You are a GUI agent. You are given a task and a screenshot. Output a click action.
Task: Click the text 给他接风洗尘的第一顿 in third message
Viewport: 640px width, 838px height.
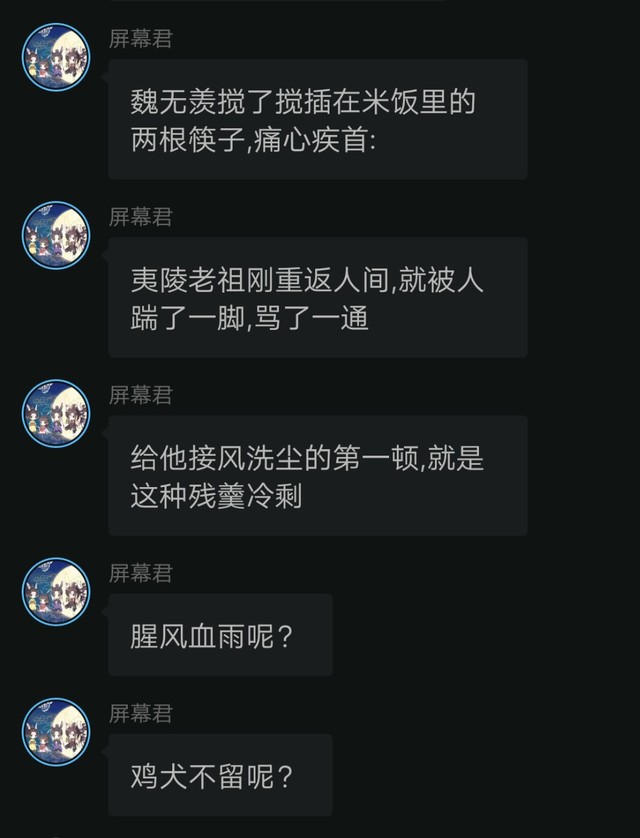[x=275, y=458]
